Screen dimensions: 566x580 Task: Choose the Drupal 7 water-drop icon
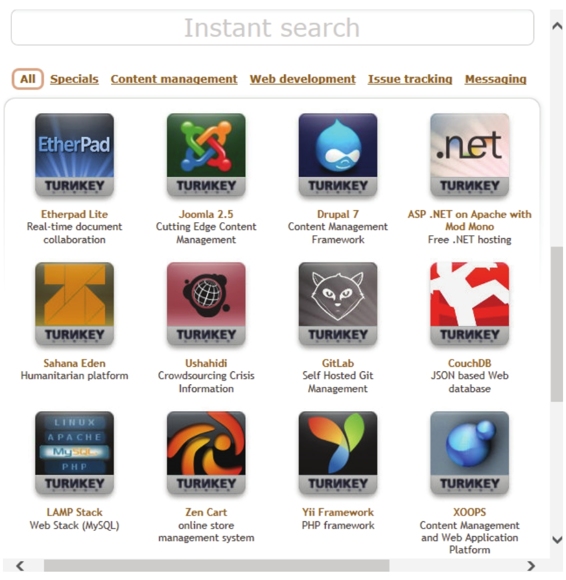(338, 155)
